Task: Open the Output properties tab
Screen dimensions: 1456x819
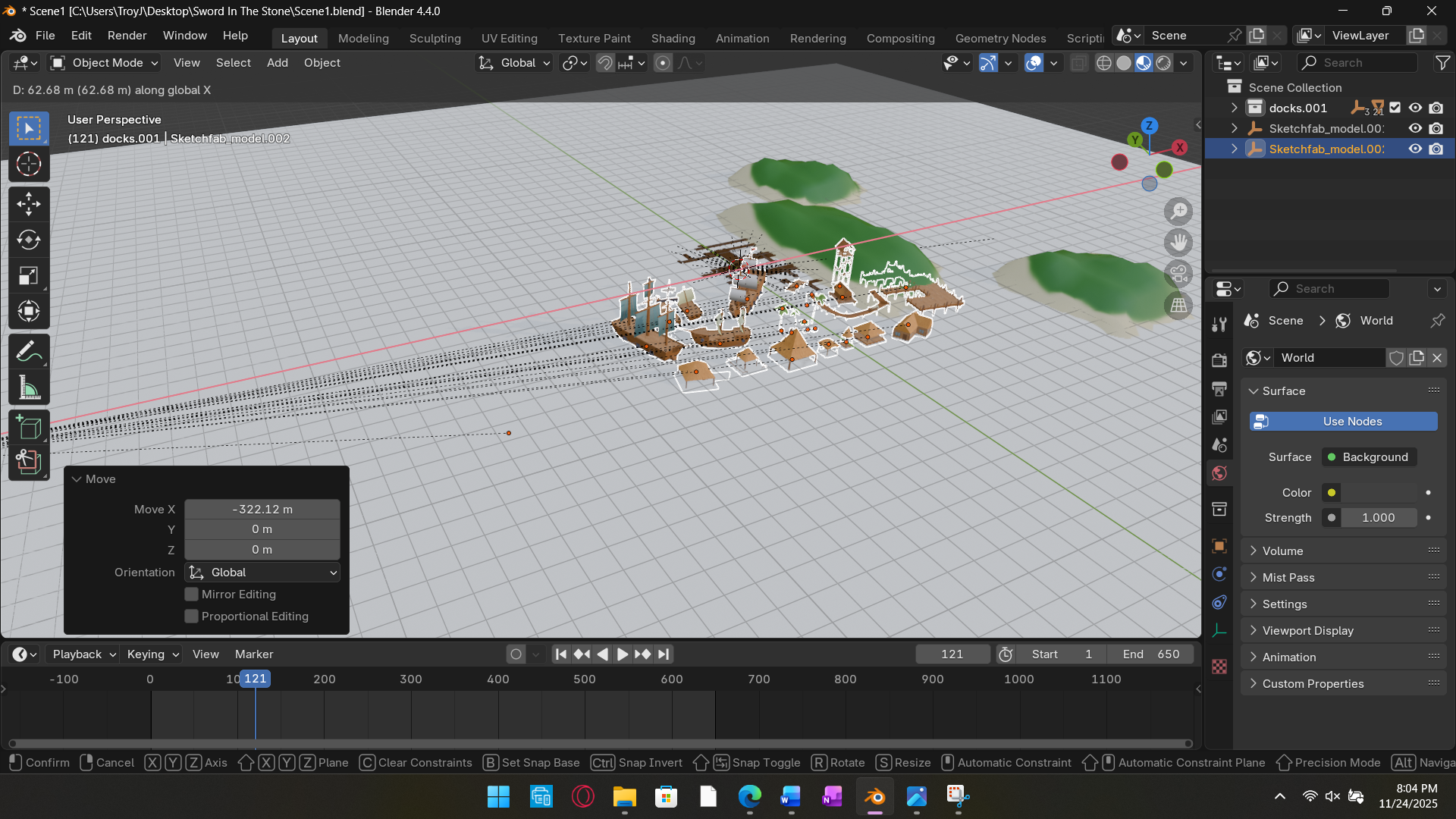Action: (x=1219, y=389)
